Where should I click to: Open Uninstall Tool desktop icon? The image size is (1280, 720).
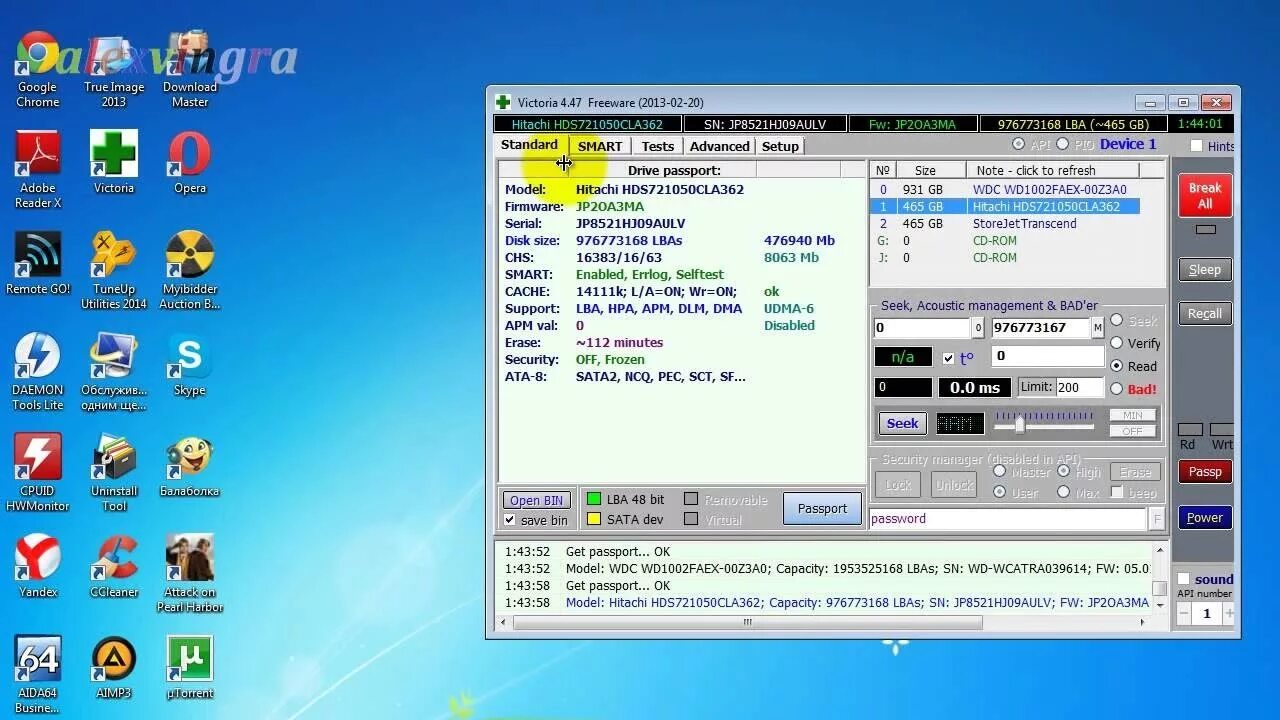(114, 473)
